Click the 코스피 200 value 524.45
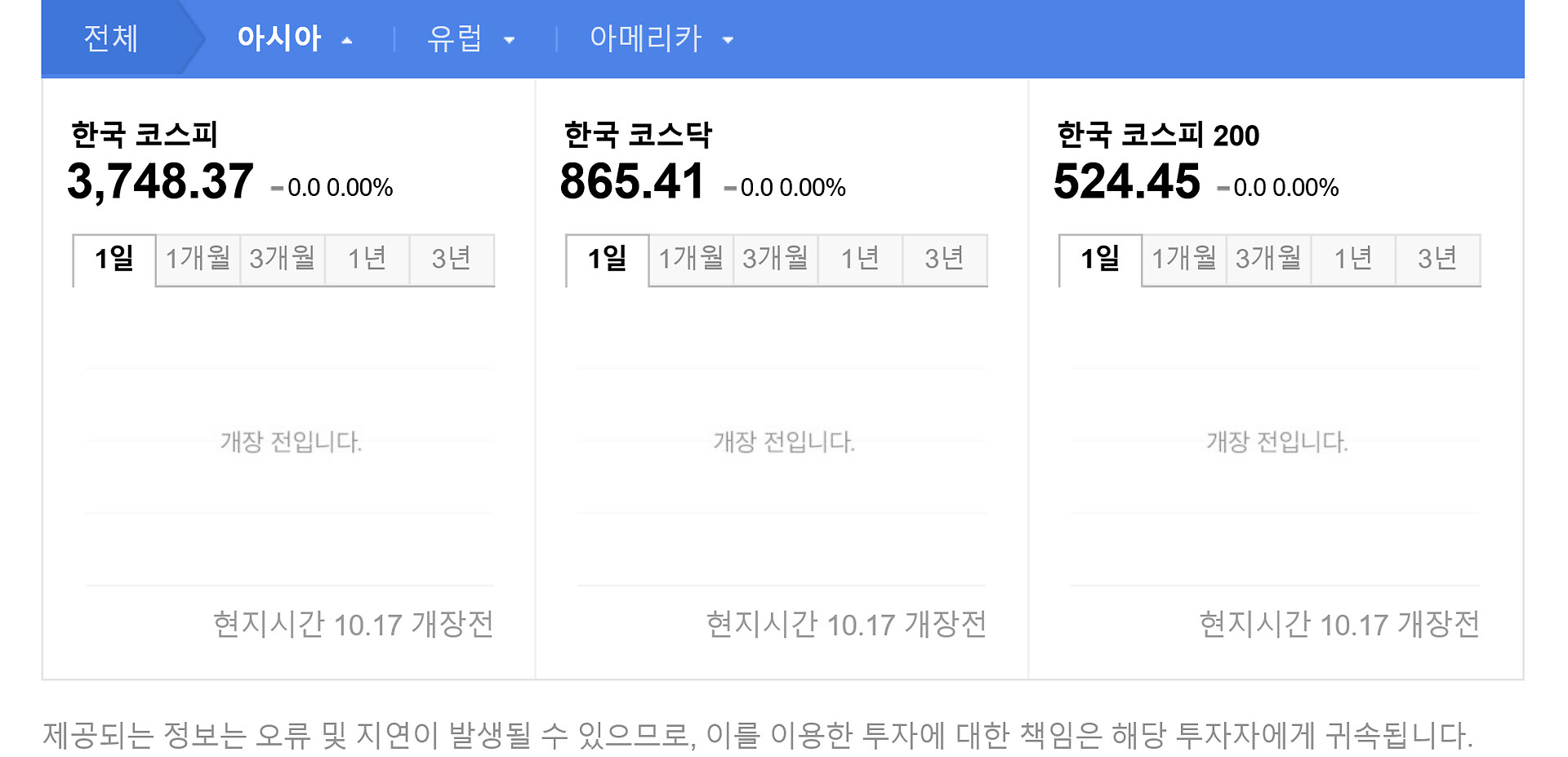1568x757 pixels. point(1127,181)
